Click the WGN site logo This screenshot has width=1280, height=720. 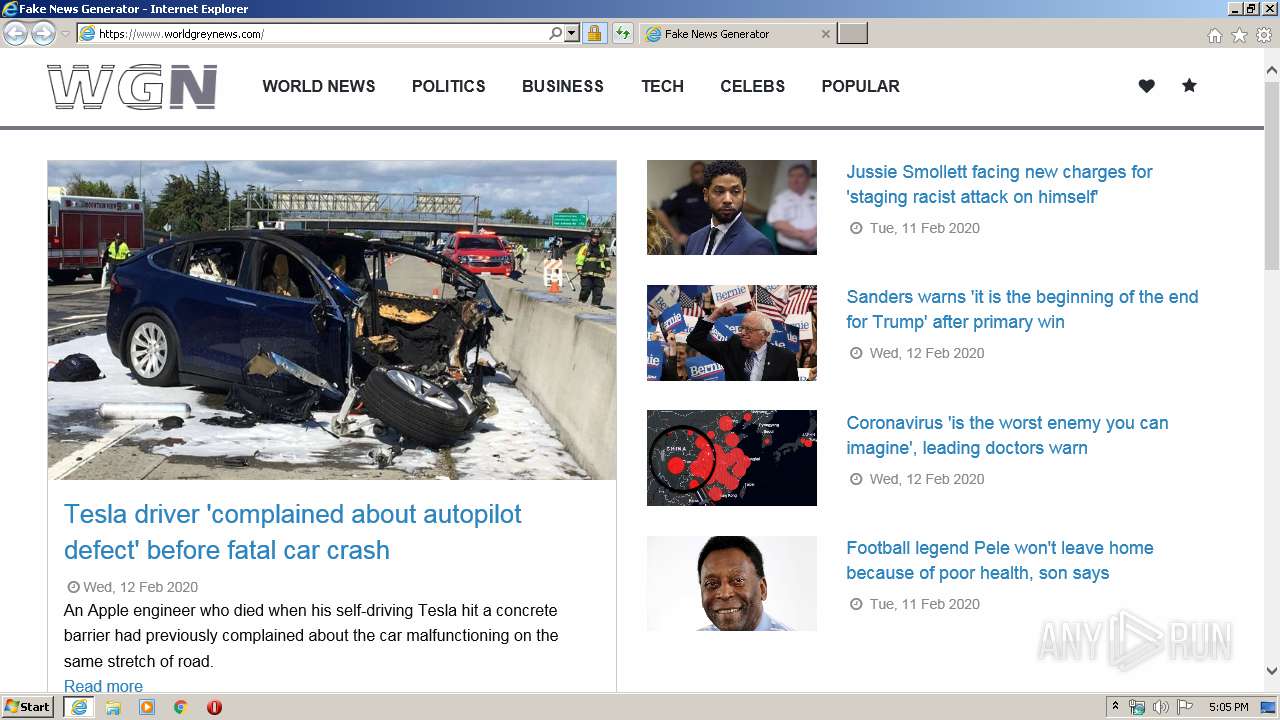pos(132,87)
